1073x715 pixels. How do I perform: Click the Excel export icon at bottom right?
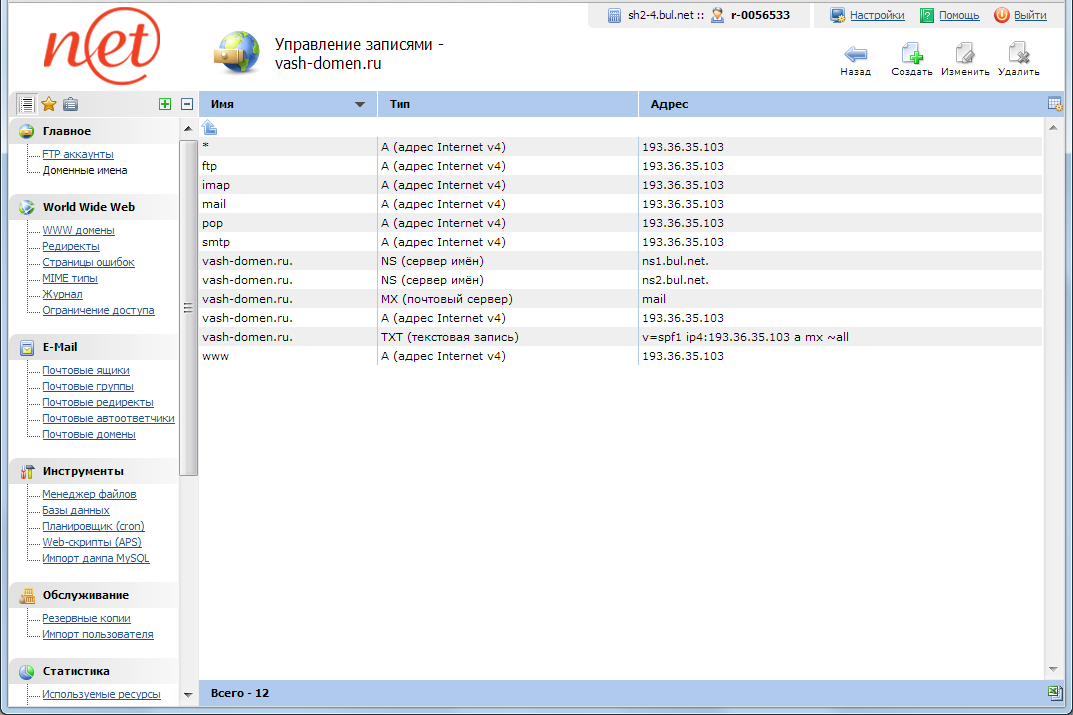click(1054, 692)
